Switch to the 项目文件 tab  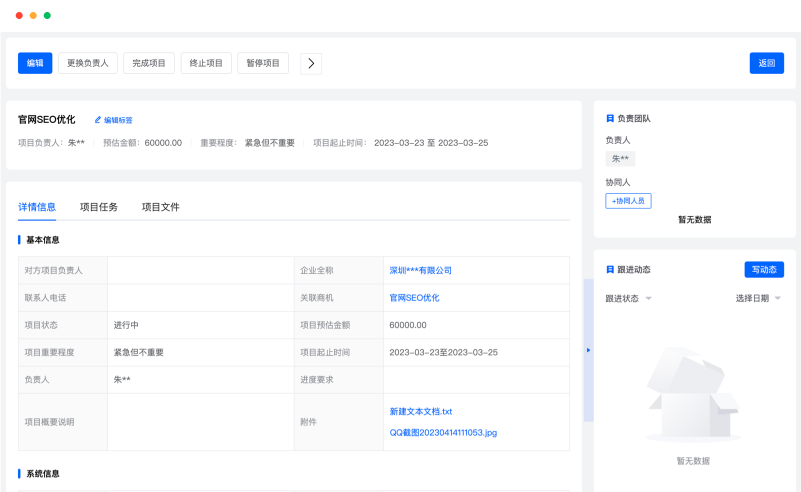pyautogui.click(x=160, y=207)
